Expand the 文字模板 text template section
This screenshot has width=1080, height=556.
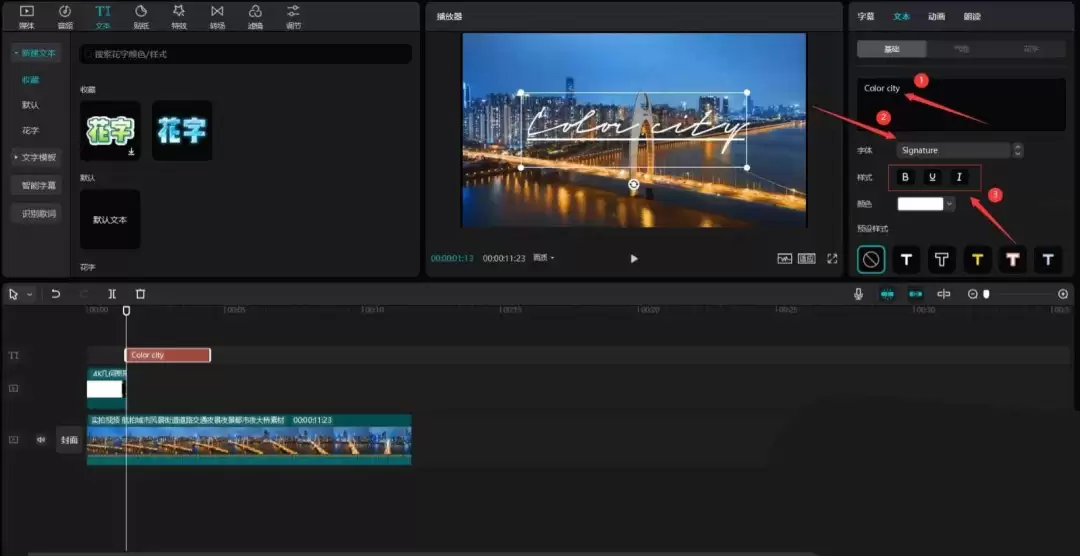tap(35, 157)
